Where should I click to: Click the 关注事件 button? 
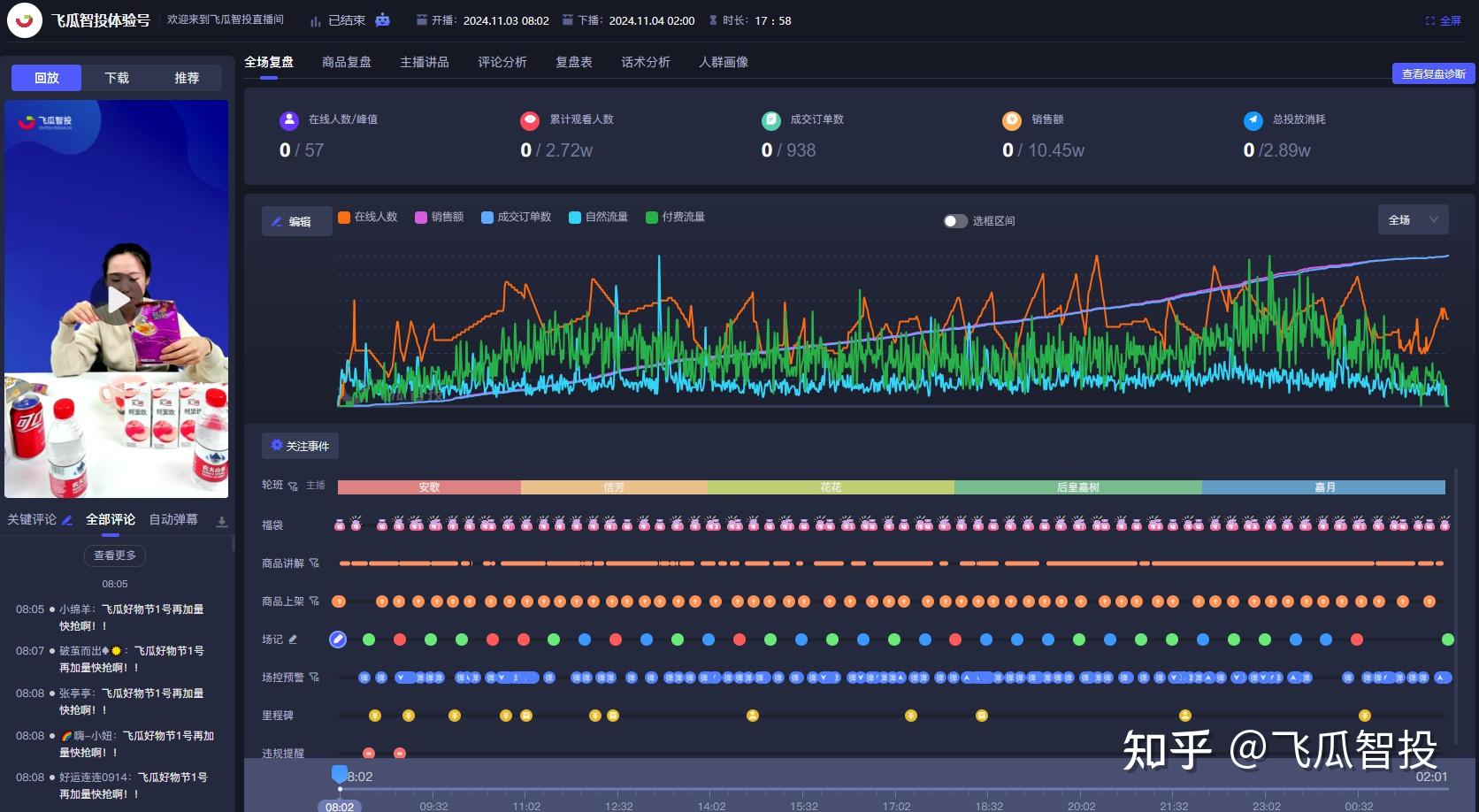point(300,446)
